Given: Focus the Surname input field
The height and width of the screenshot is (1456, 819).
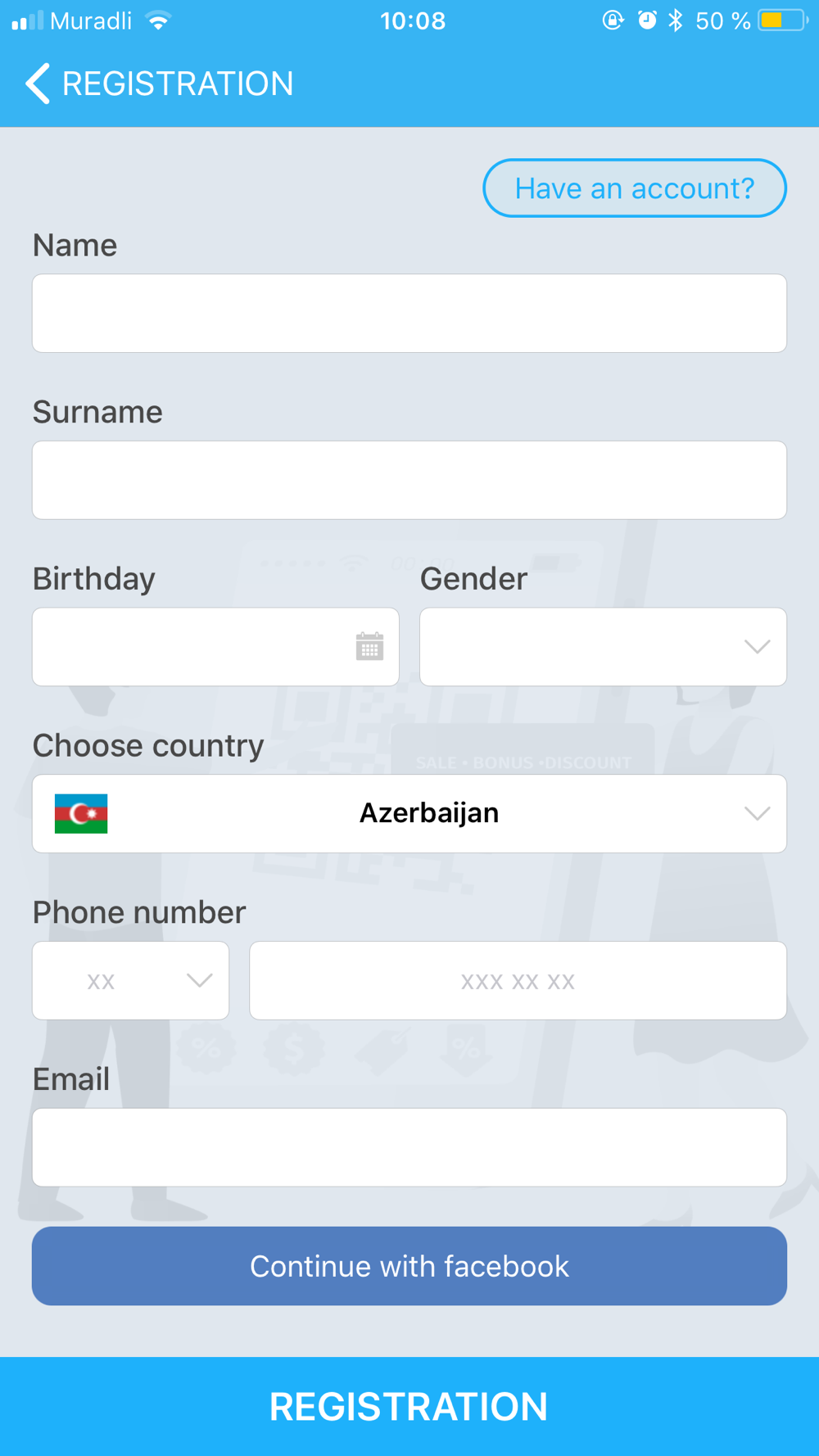Looking at the screenshot, I should pos(409,480).
